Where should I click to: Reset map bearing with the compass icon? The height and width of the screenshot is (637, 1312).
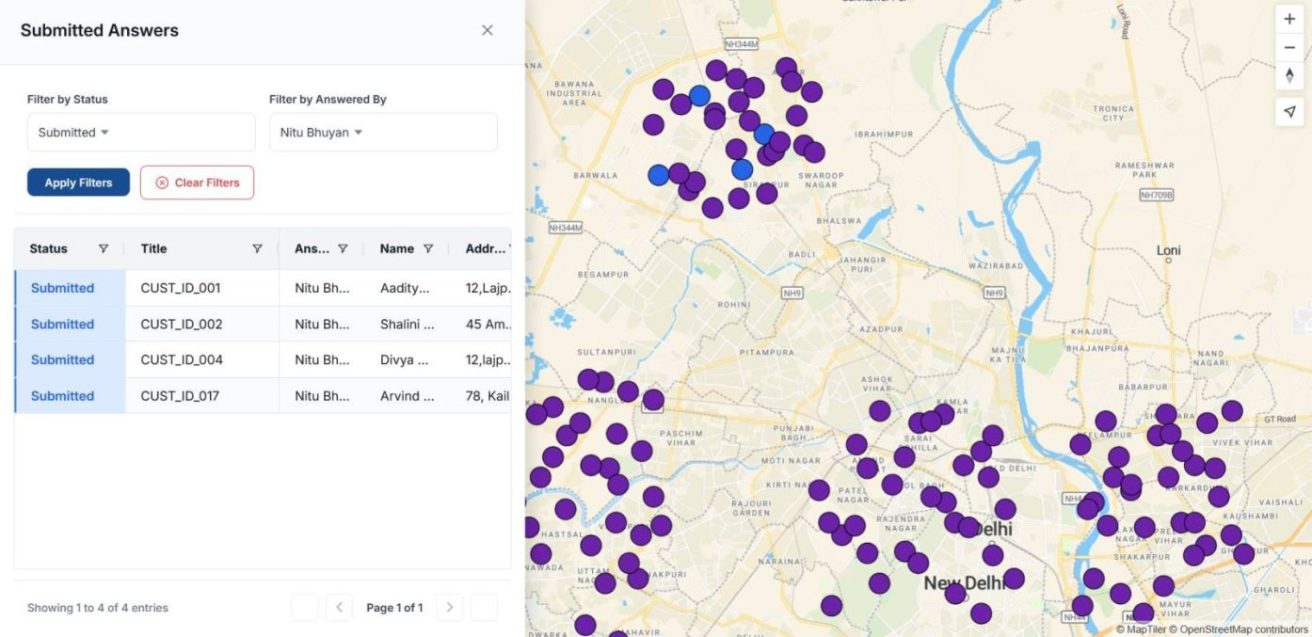[x=1289, y=76]
